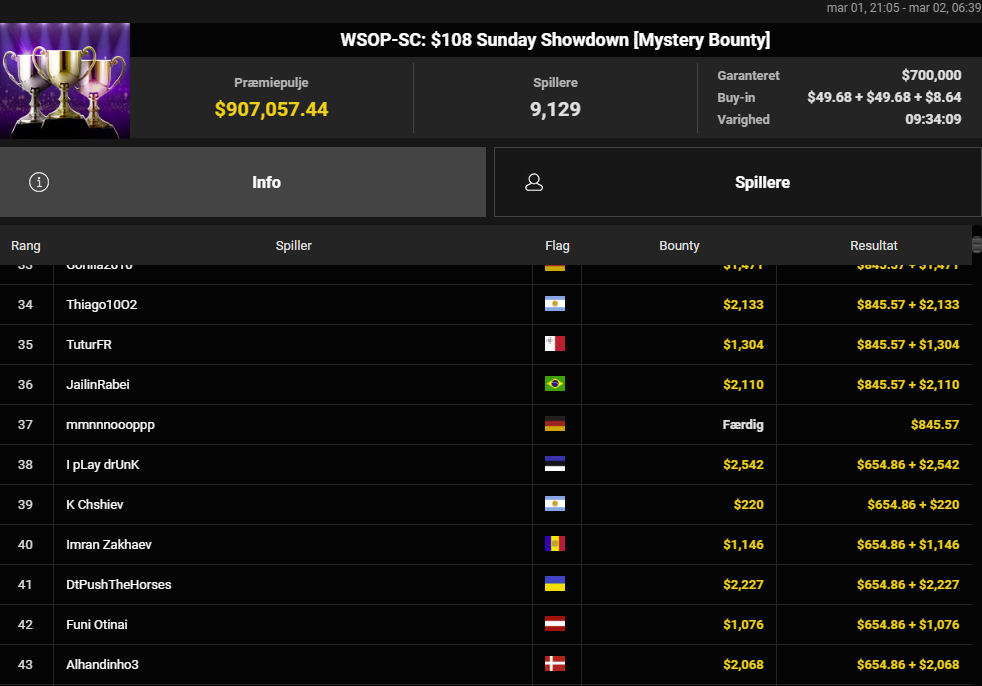Image resolution: width=982 pixels, height=686 pixels.
Task: Click the info circle icon on Info tab
Action: click(39, 182)
